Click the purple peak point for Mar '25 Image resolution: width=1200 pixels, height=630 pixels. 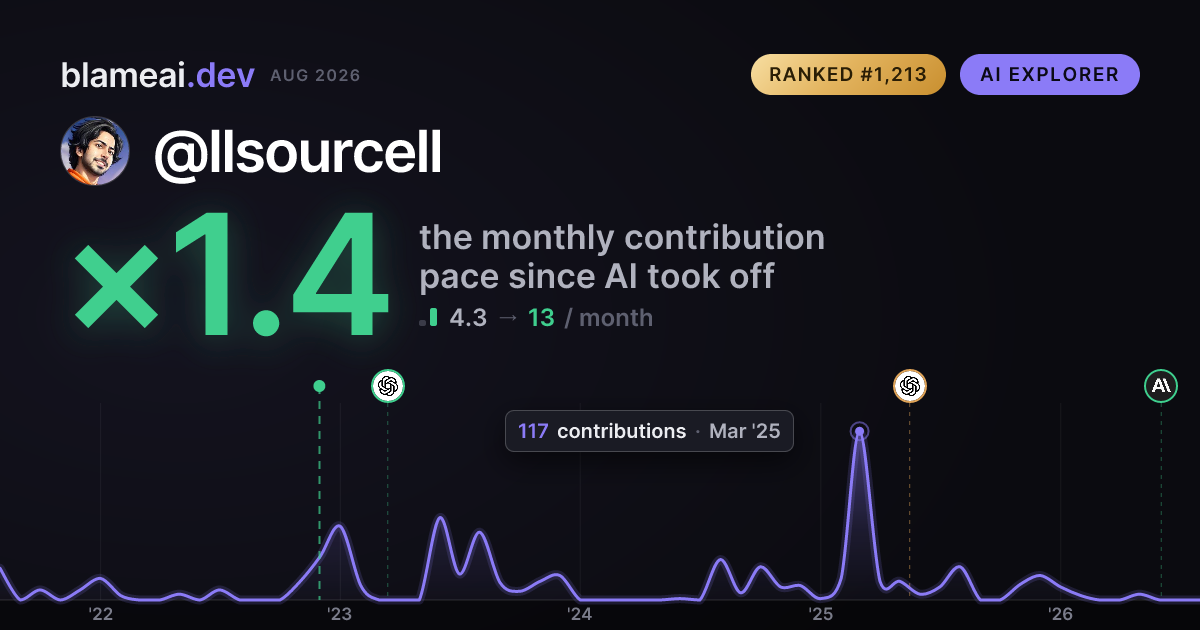[x=859, y=432]
